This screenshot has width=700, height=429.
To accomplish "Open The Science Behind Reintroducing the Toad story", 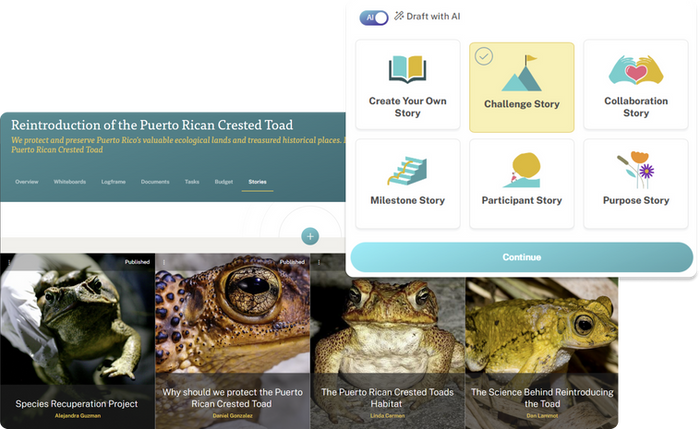I will coord(542,398).
